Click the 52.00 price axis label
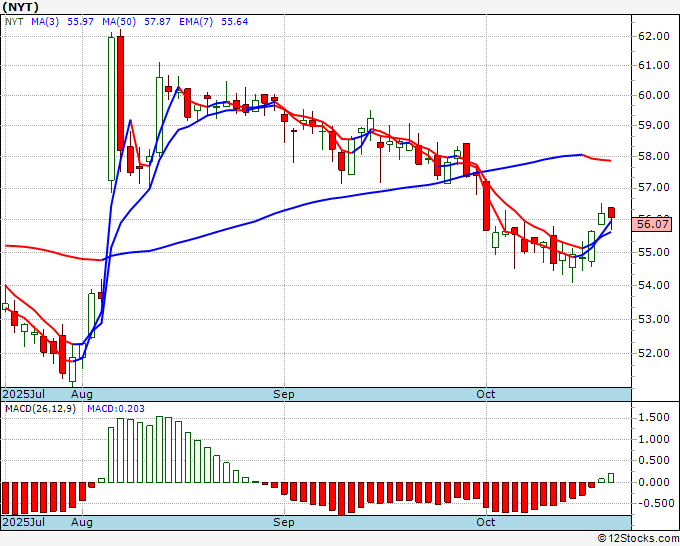Image resolution: width=680 pixels, height=546 pixels. pos(654,353)
